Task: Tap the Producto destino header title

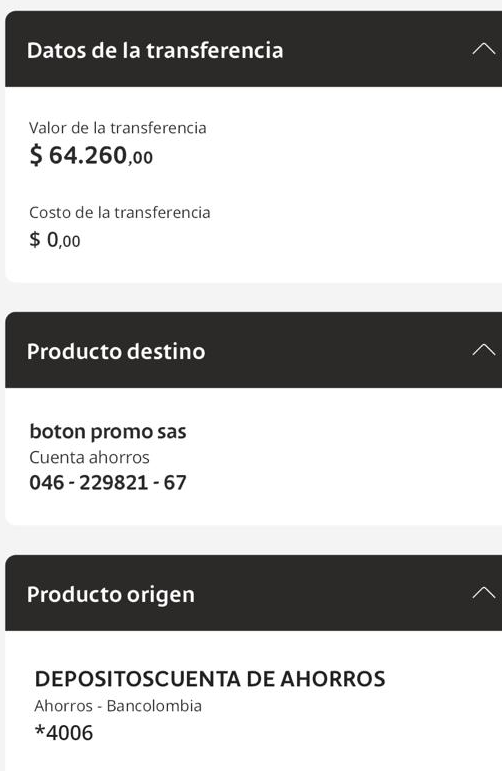Action: click(x=116, y=351)
